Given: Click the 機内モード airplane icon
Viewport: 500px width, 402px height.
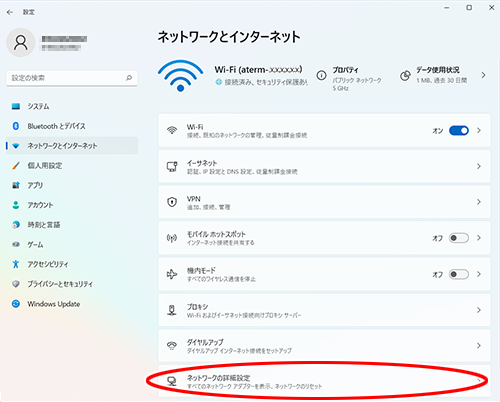Looking at the screenshot, I should tap(172, 274).
